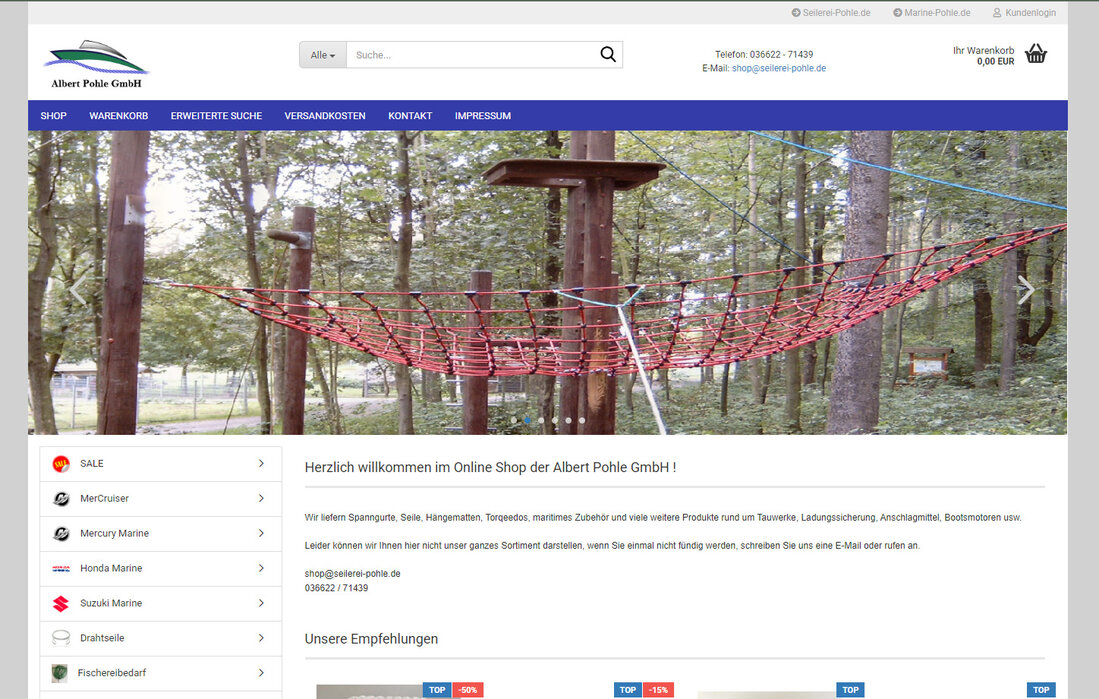Viewport: 1099px width, 699px height.
Task: Open the Versandkosten menu item
Action: pos(325,116)
